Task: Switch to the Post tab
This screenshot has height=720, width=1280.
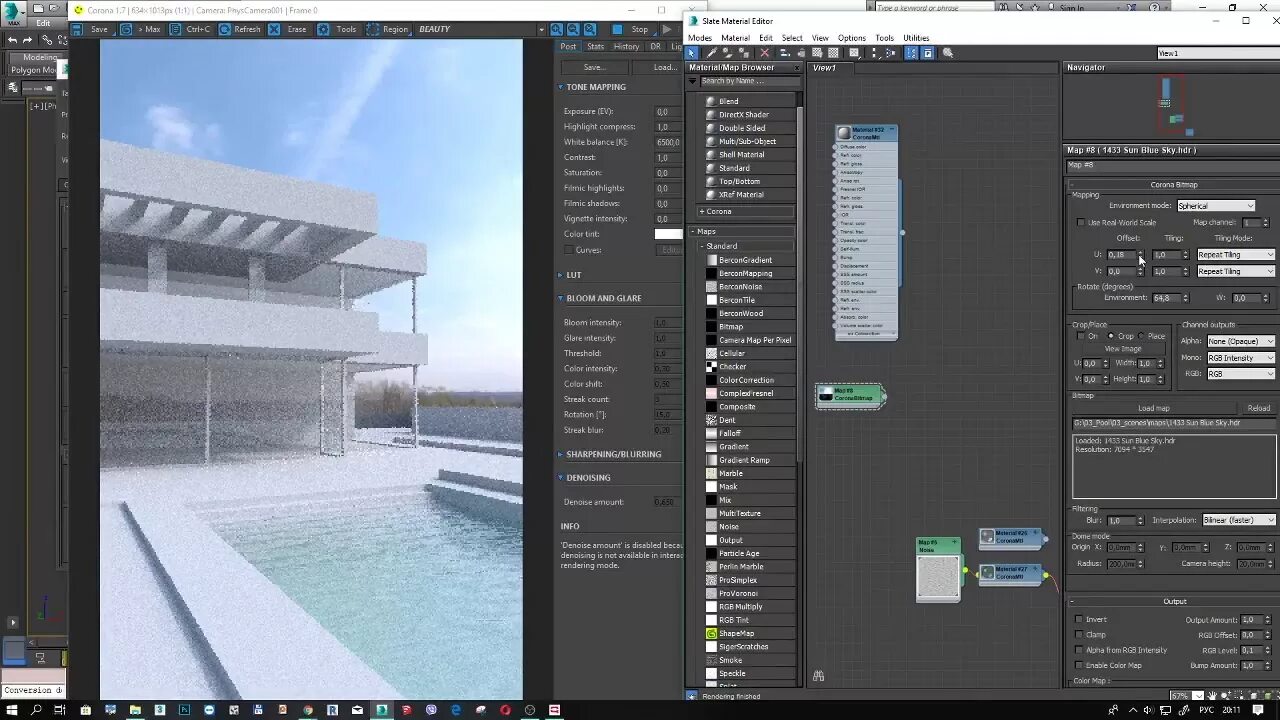Action: pos(568,46)
